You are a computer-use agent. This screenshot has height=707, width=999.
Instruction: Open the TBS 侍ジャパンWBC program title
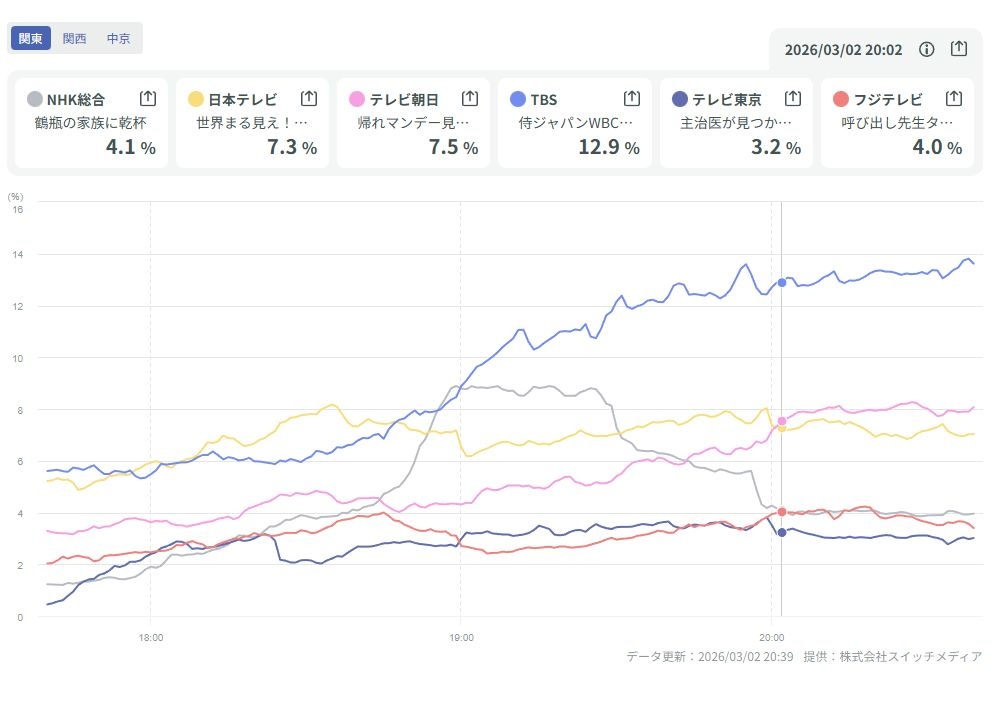pos(576,123)
